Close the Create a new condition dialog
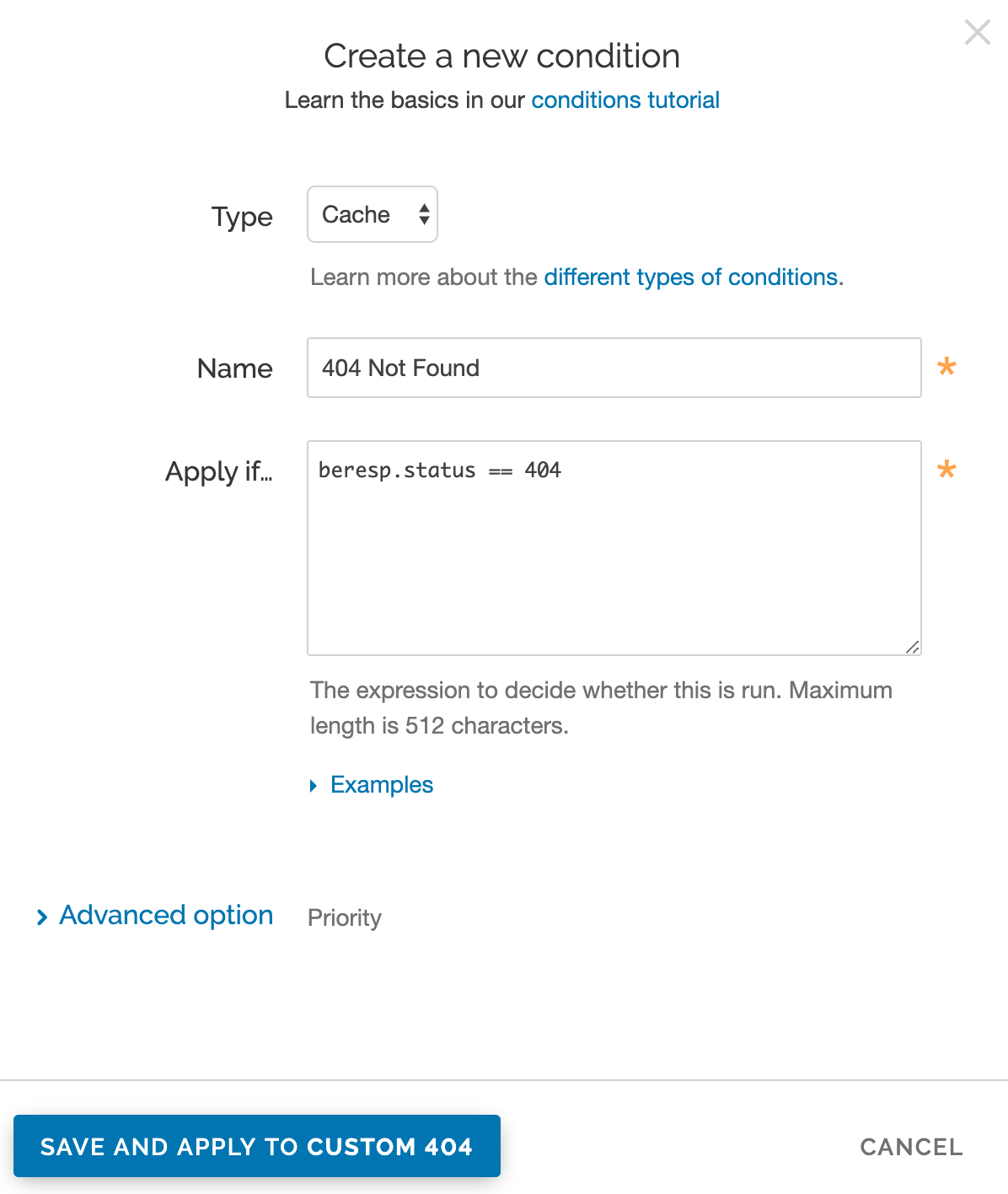1008x1194 pixels. 977,32
